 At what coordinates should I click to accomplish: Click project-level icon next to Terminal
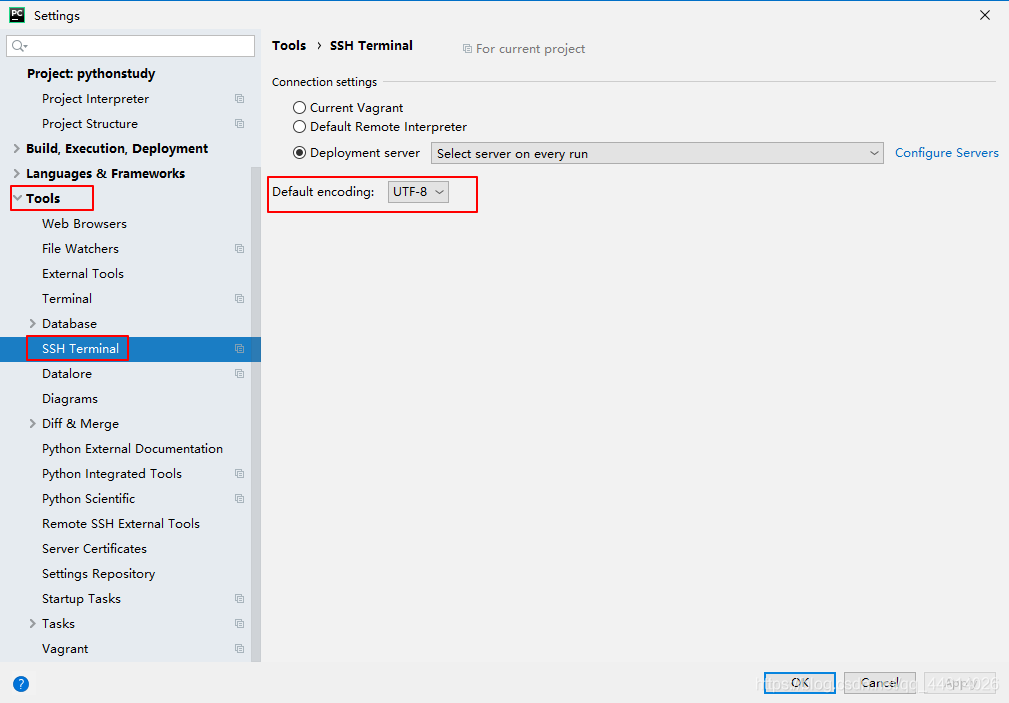coord(239,299)
